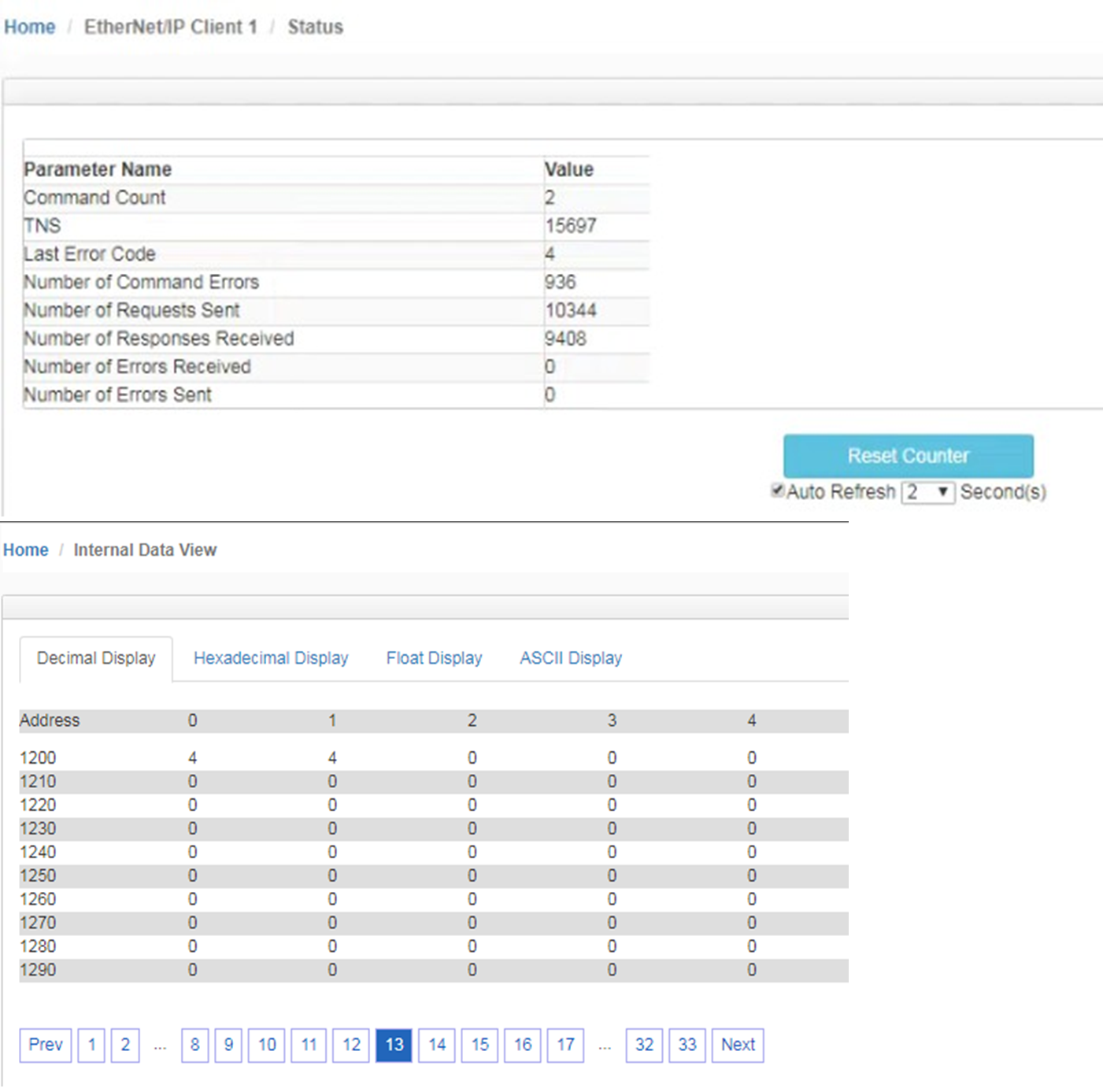Jump to page 14
This screenshot has height=1092, width=1103.
(437, 1045)
